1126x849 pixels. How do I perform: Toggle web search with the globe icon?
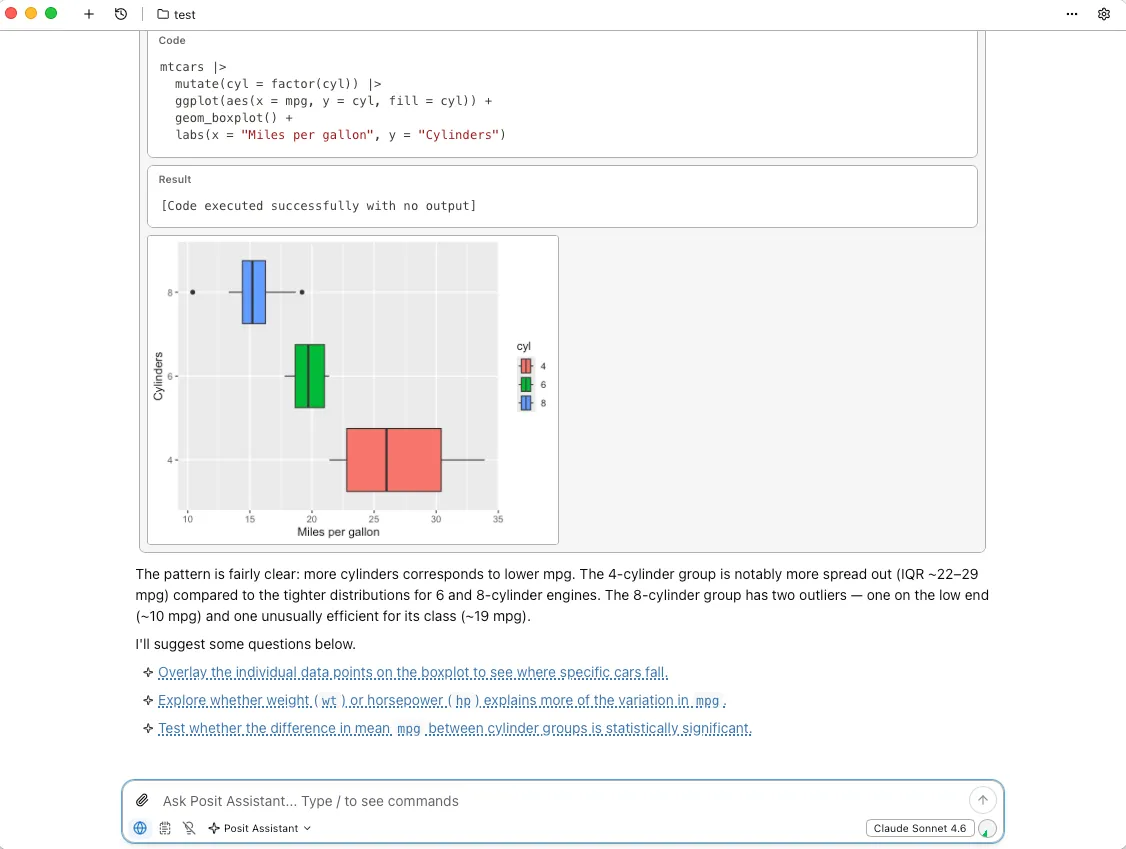pyautogui.click(x=140, y=828)
